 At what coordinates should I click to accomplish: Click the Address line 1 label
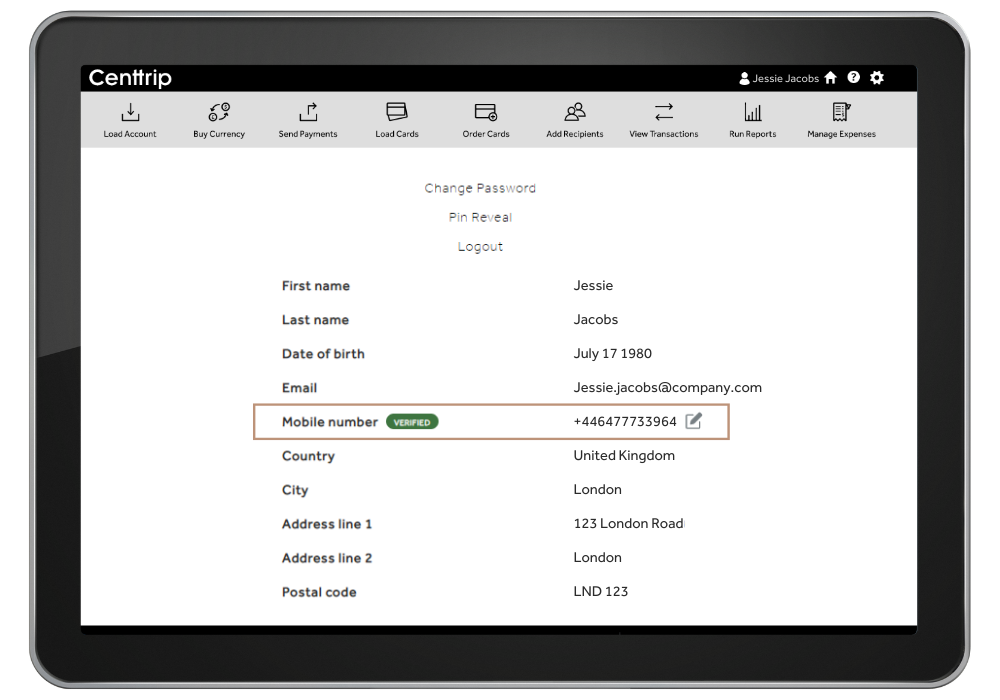click(327, 524)
